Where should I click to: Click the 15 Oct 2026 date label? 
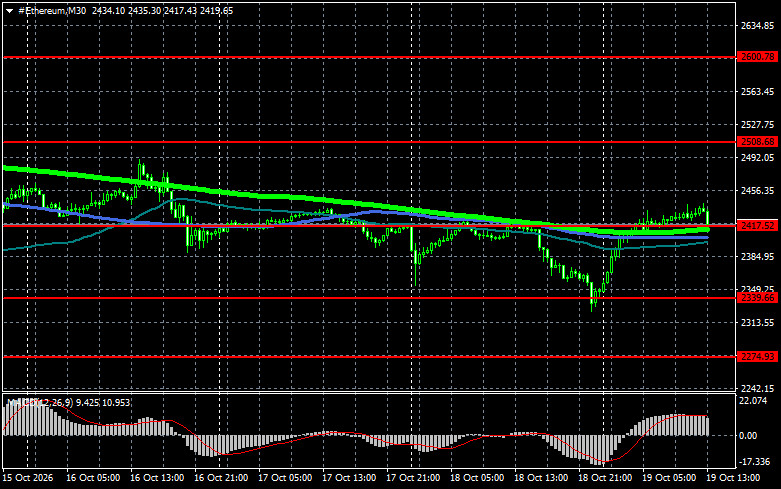click(27, 478)
